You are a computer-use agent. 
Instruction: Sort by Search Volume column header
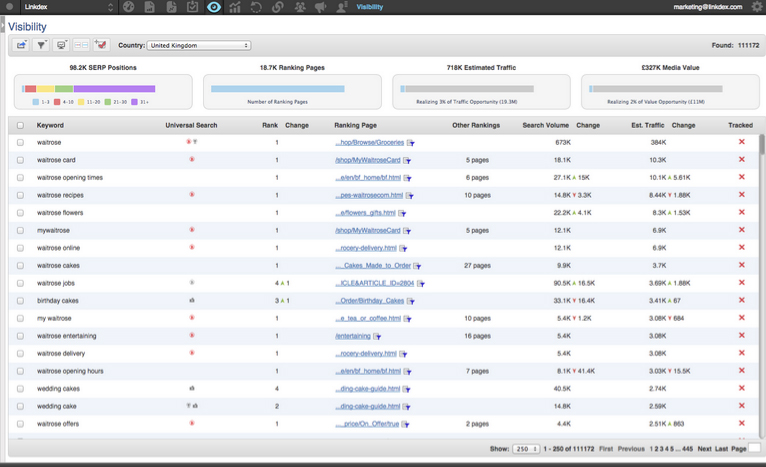pos(546,125)
